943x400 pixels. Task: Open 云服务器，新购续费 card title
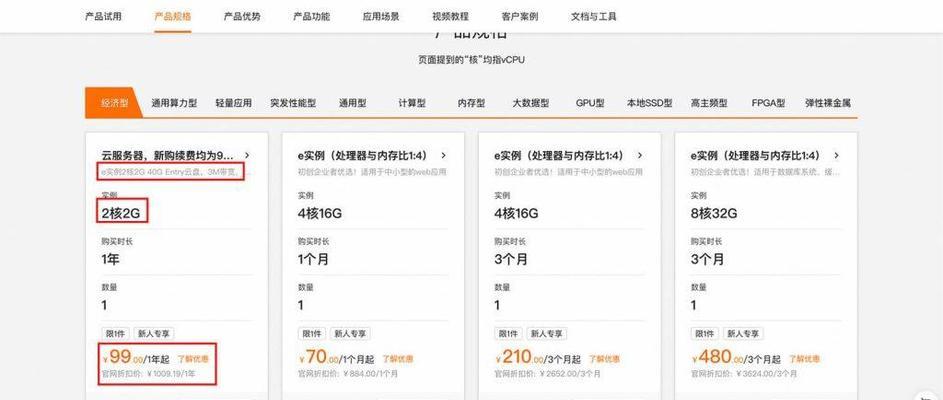click(167, 156)
